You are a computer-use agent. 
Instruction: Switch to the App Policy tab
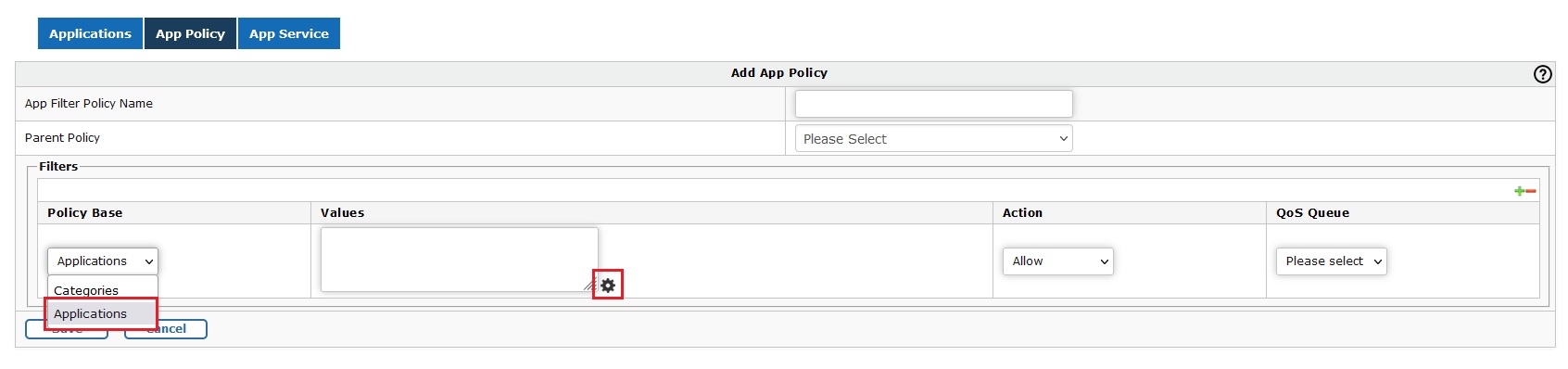coord(190,33)
